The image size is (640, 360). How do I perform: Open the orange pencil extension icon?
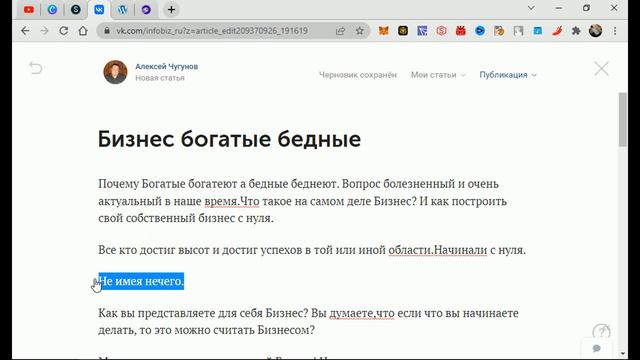tap(499, 31)
